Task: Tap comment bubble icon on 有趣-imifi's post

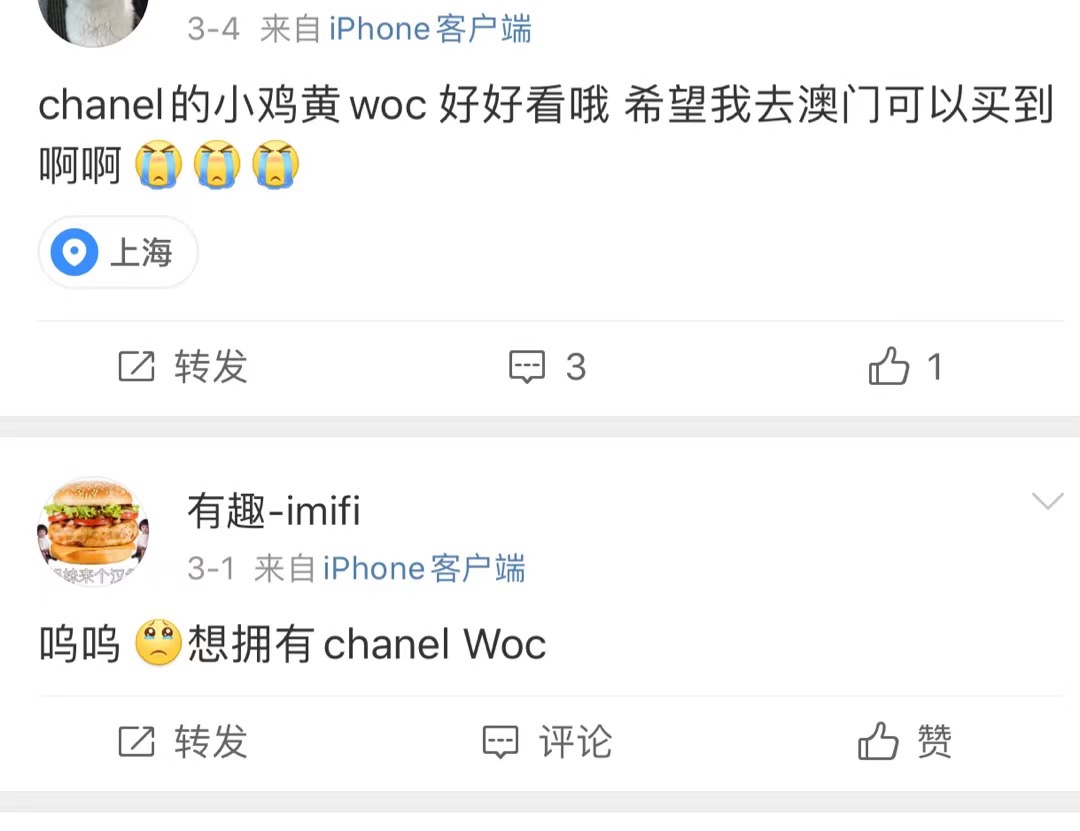Action: pyautogui.click(x=500, y=742)
